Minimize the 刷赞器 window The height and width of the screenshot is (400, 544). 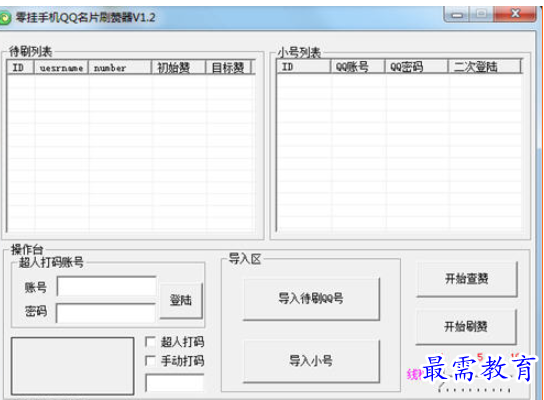pyautogui.click(x=457, y=15)
